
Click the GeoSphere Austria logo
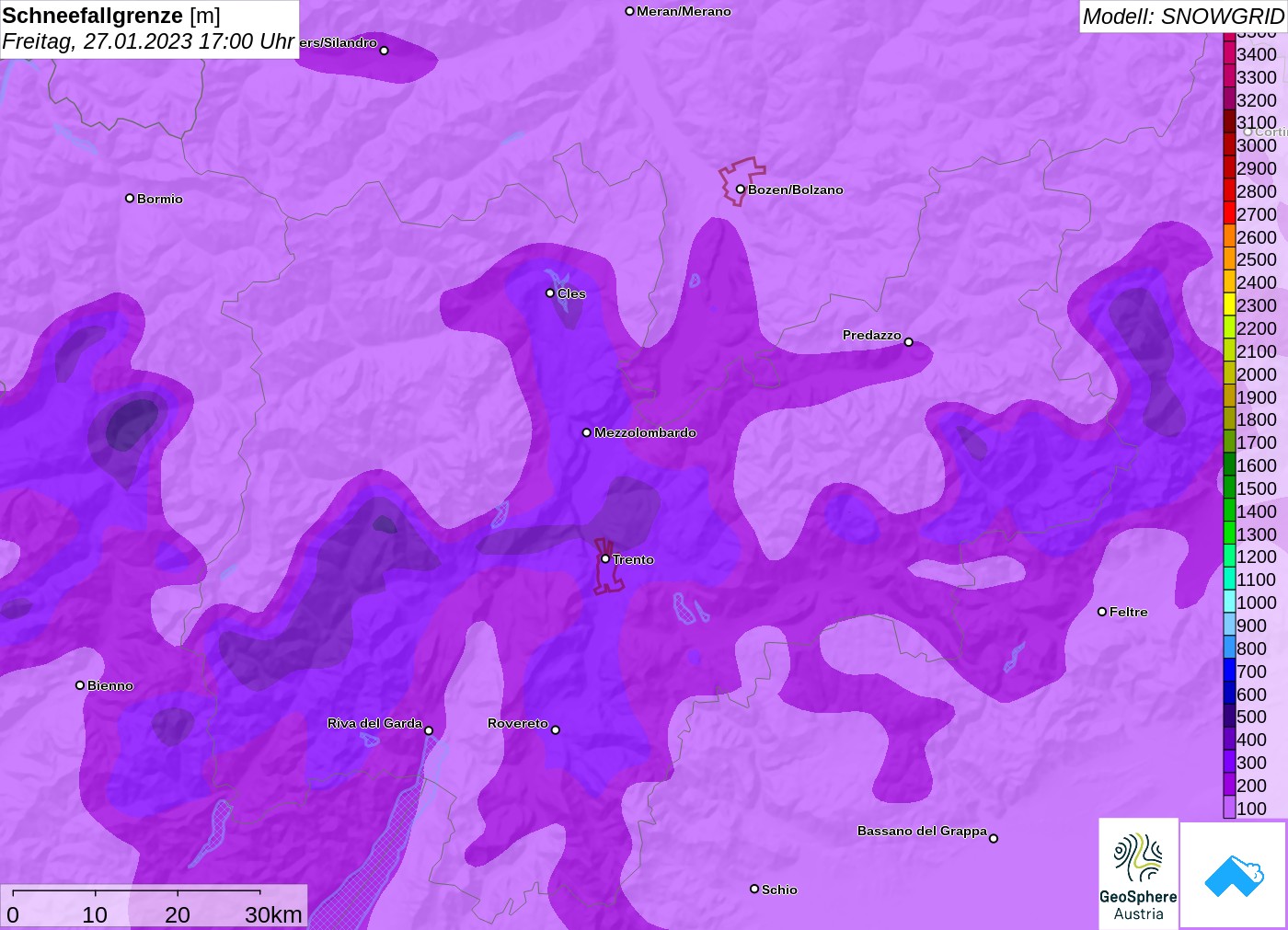point(1138,874)
